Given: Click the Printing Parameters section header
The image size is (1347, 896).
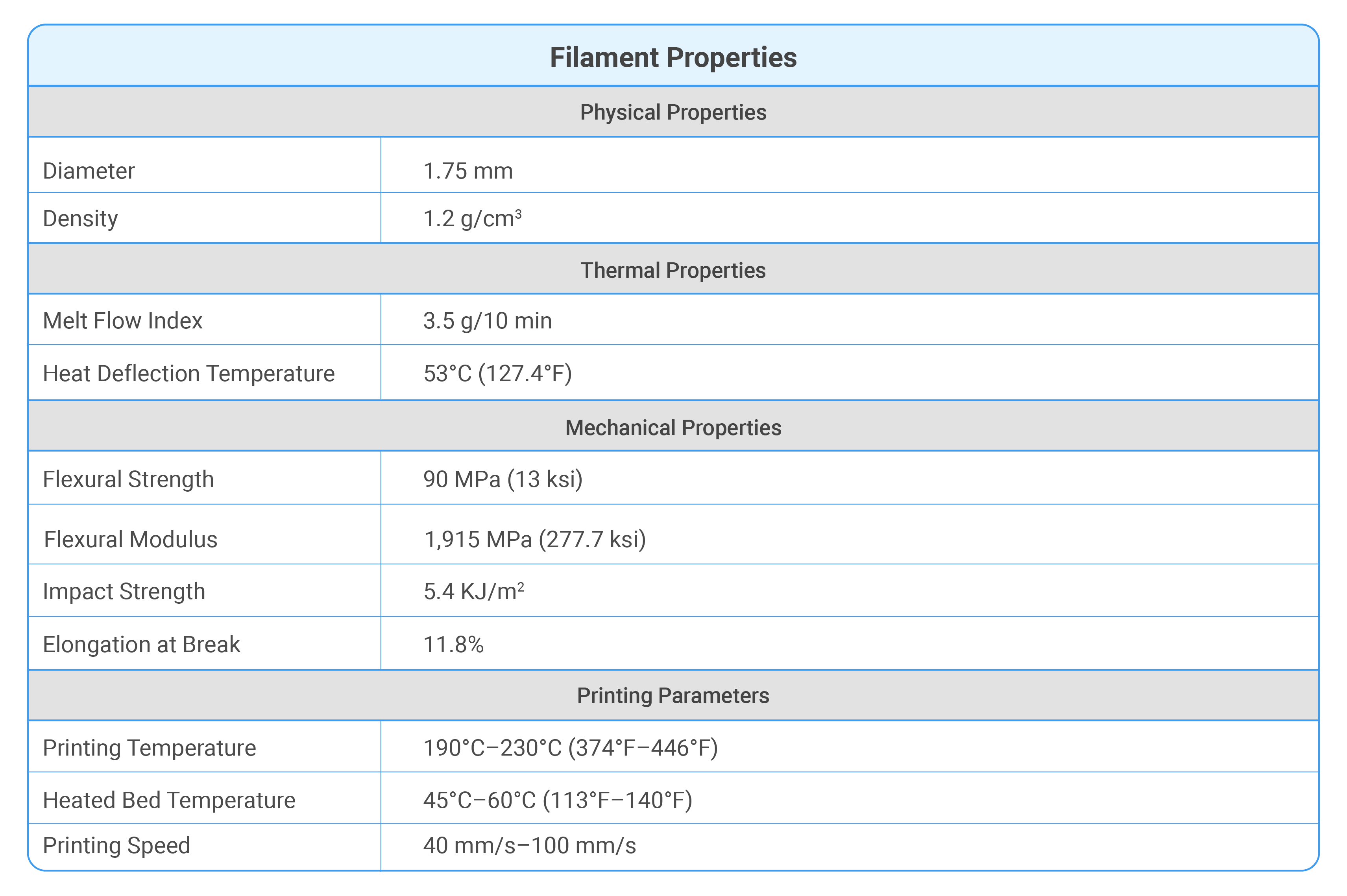Looking at the screenshot, I should [673, 695].
